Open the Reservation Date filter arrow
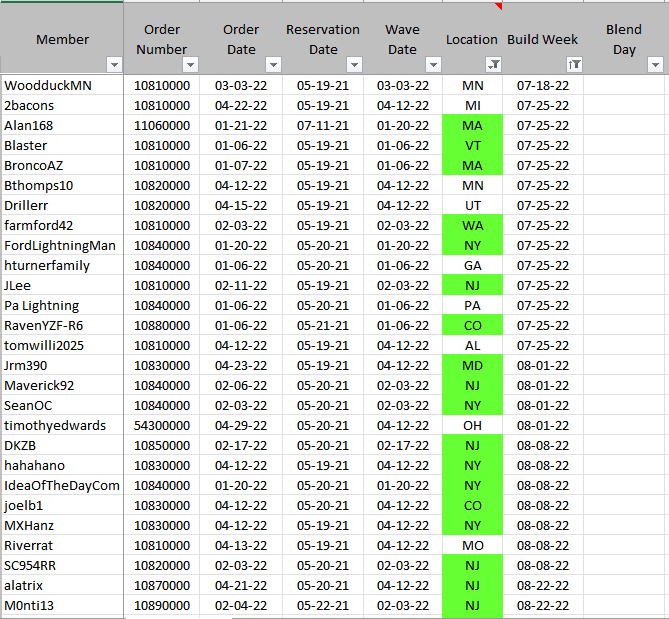This screenshot has width=669, height=619. click(x=353, y=65)
